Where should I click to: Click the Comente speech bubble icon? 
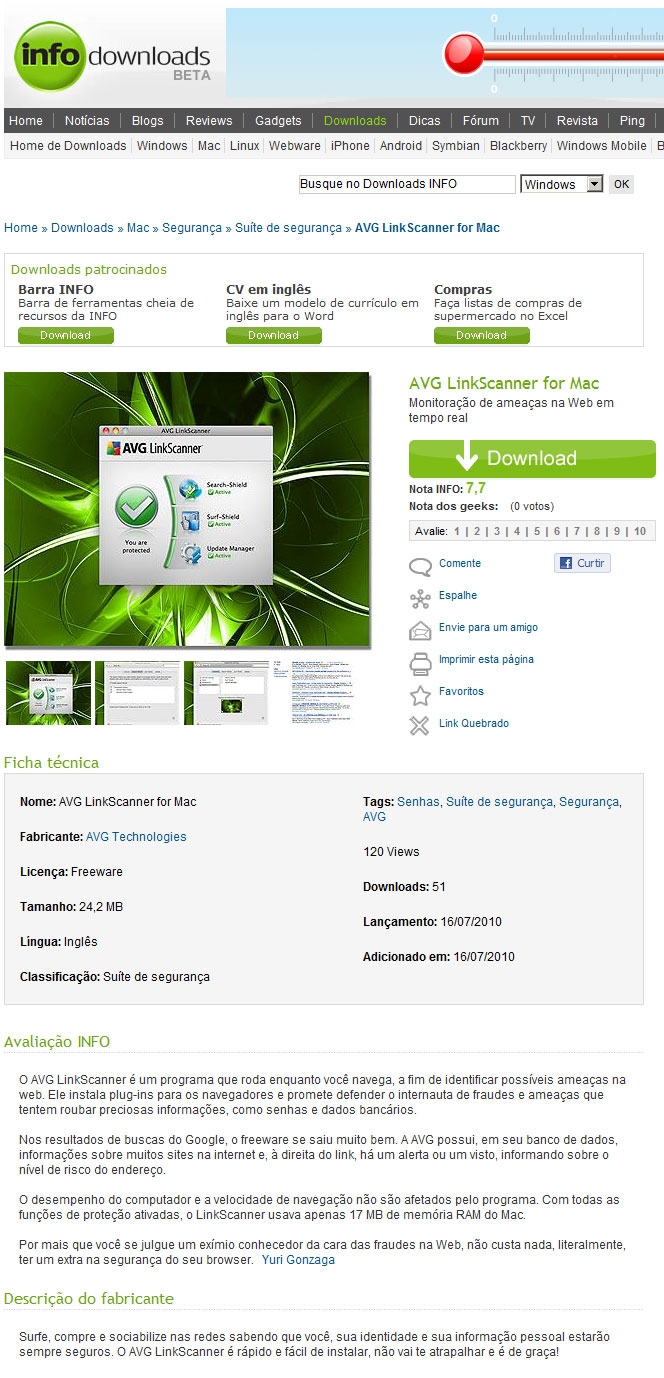click(420, 567)
